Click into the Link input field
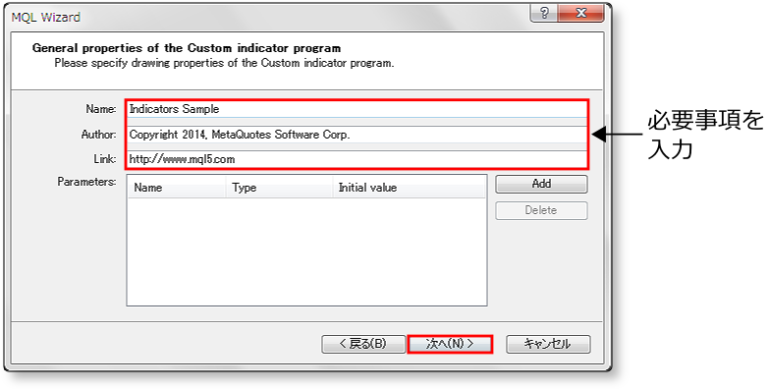The height and width of the screenshot is (389, 768). 357,159
